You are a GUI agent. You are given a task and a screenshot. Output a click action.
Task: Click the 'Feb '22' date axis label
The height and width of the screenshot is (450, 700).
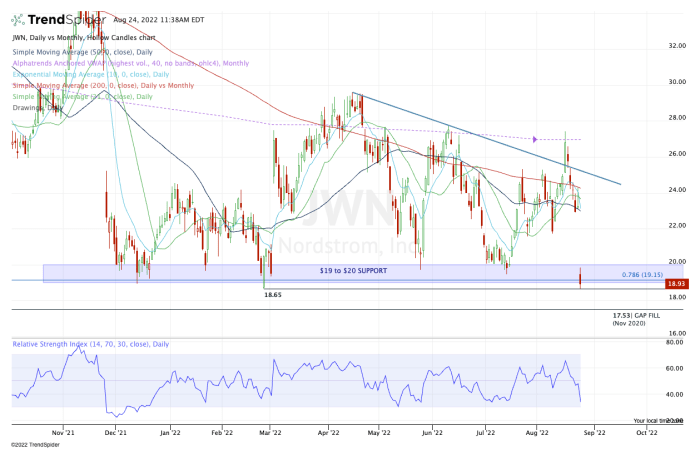click(222, 433)
